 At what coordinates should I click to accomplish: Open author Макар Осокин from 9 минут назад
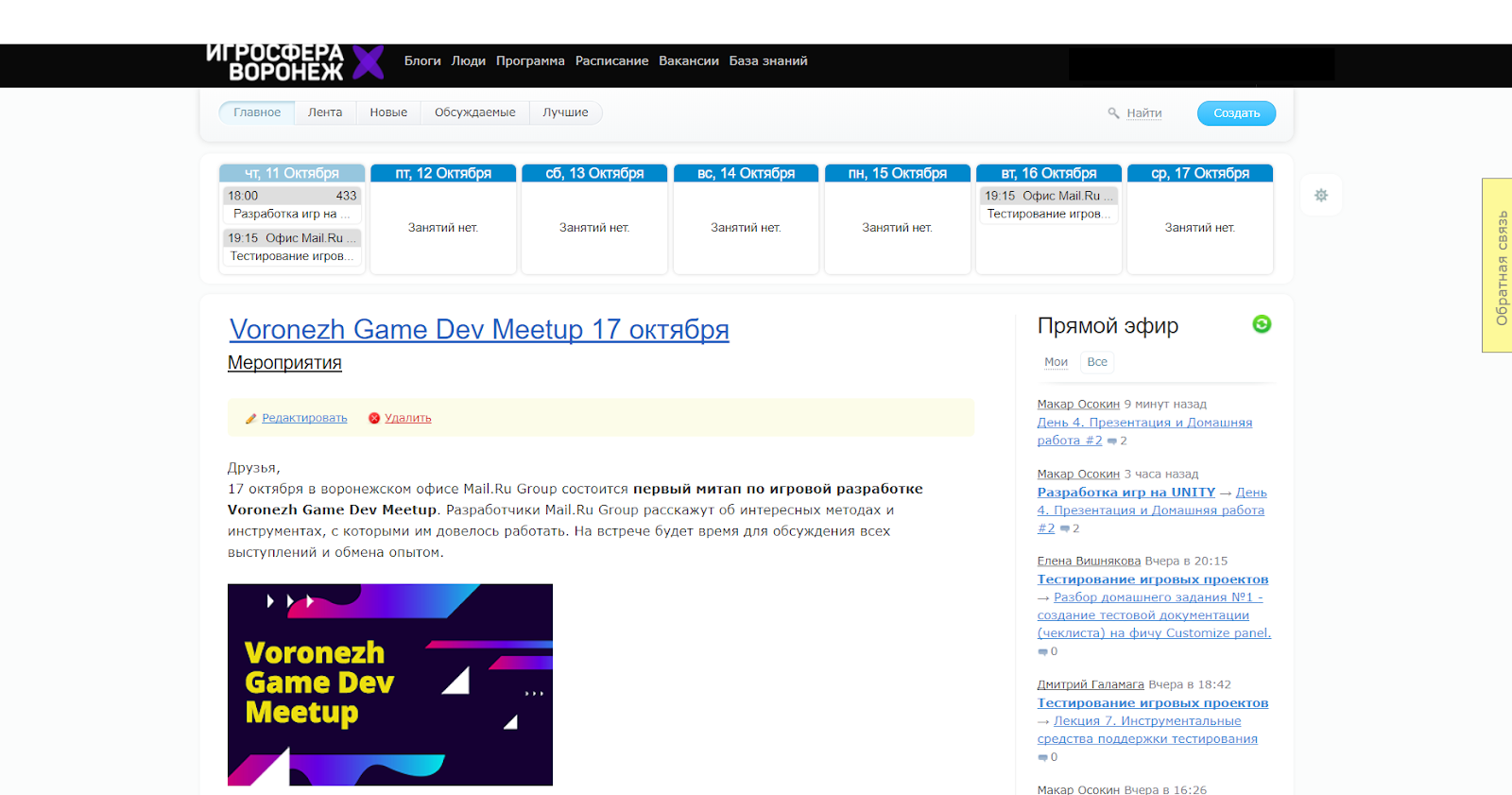click(1078, 405)
